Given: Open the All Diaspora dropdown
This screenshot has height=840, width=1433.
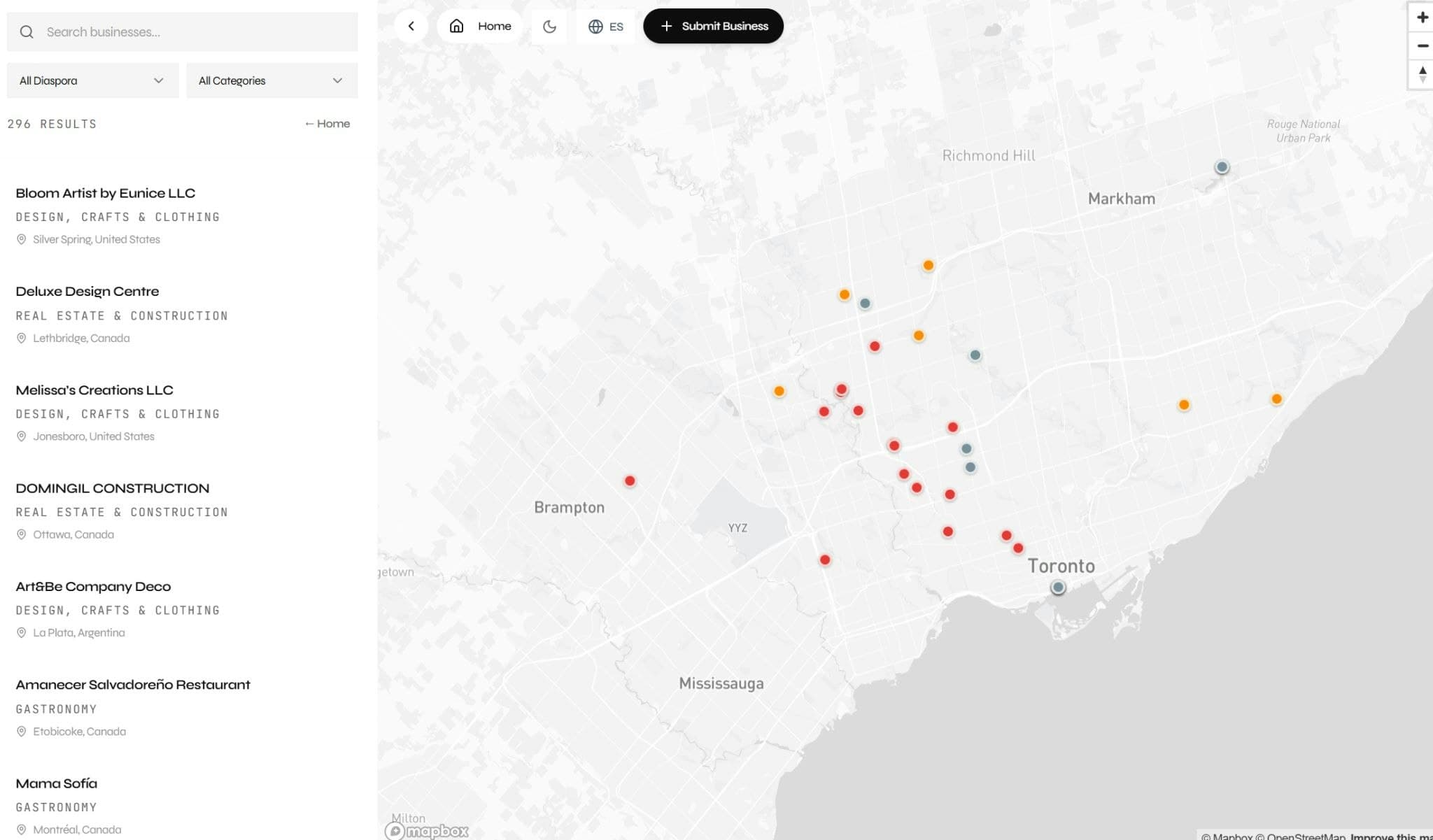Looking at the screenshot, I should tap(92, 80).
